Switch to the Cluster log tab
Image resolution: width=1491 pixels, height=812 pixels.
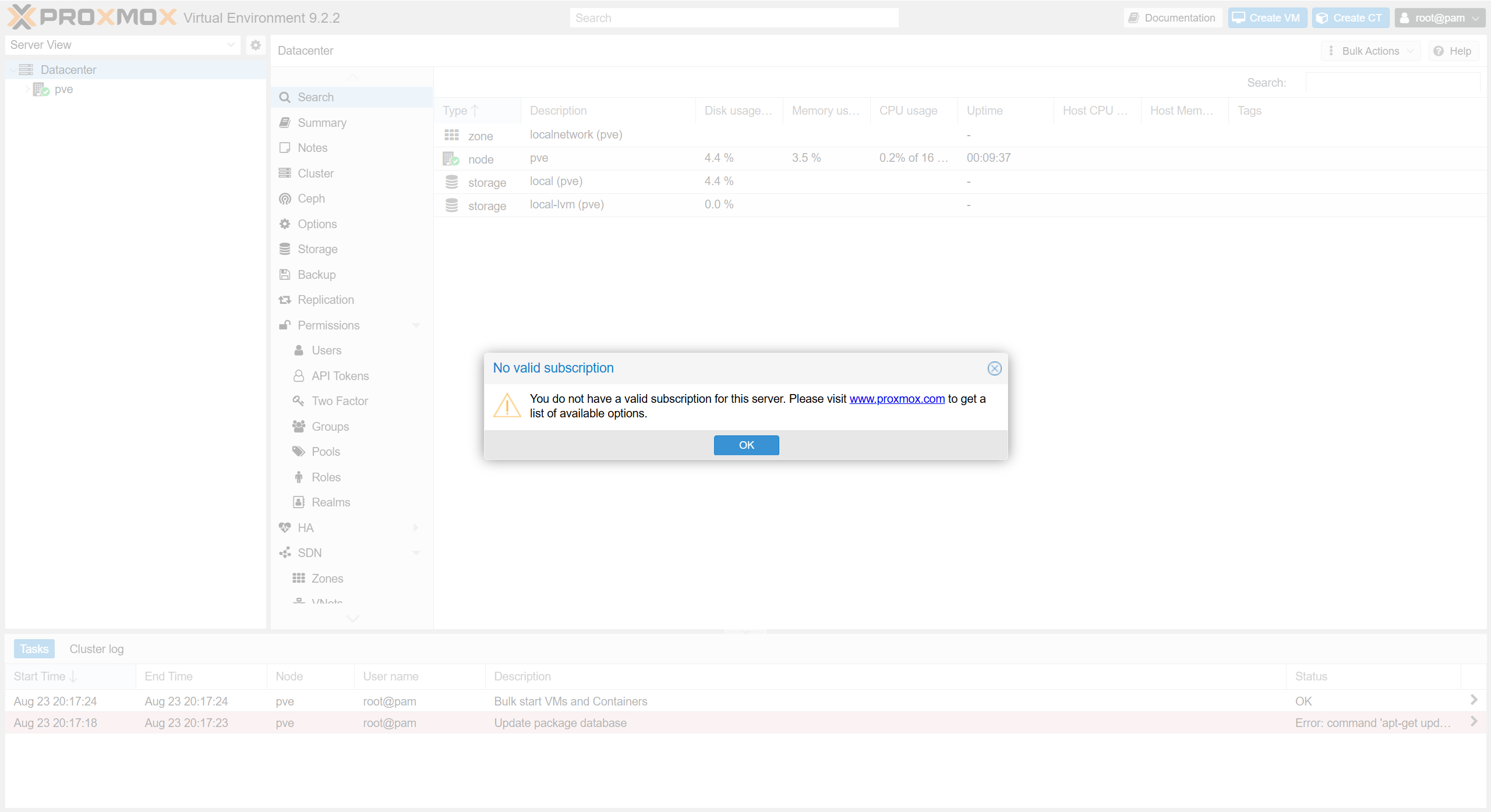tap(97, 649)
